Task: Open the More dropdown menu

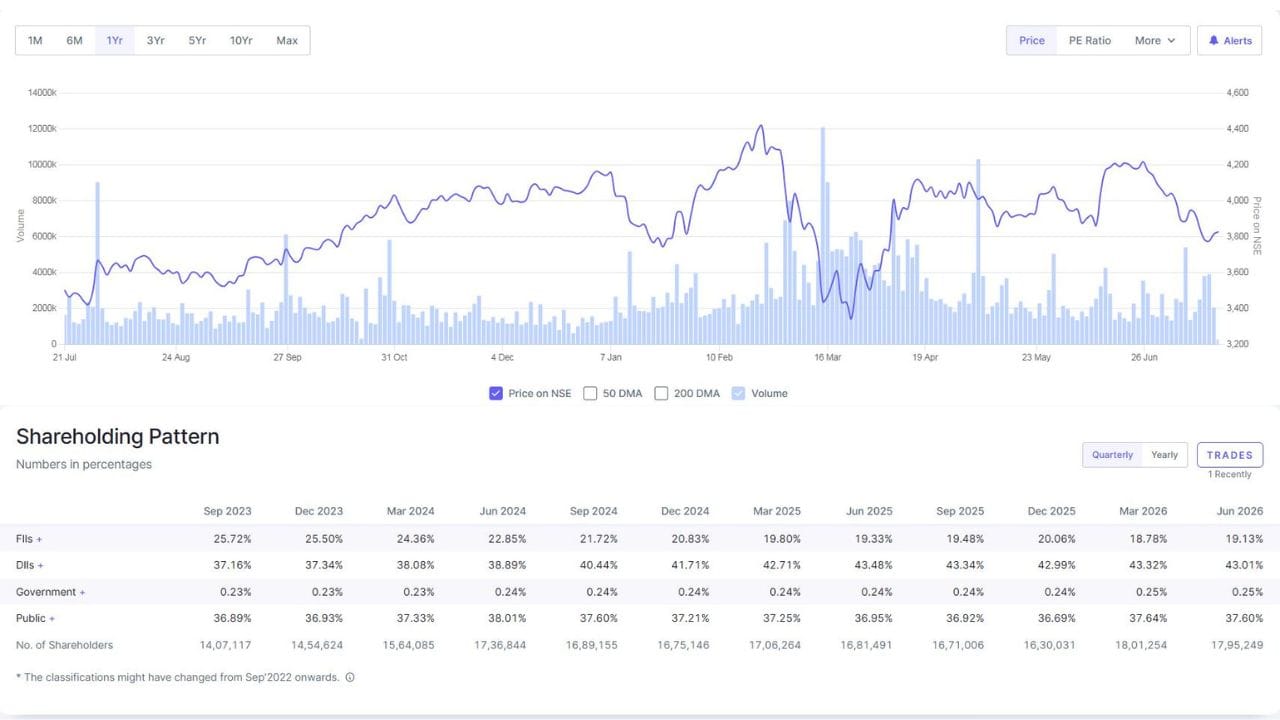Action: tap(1155, 41)
